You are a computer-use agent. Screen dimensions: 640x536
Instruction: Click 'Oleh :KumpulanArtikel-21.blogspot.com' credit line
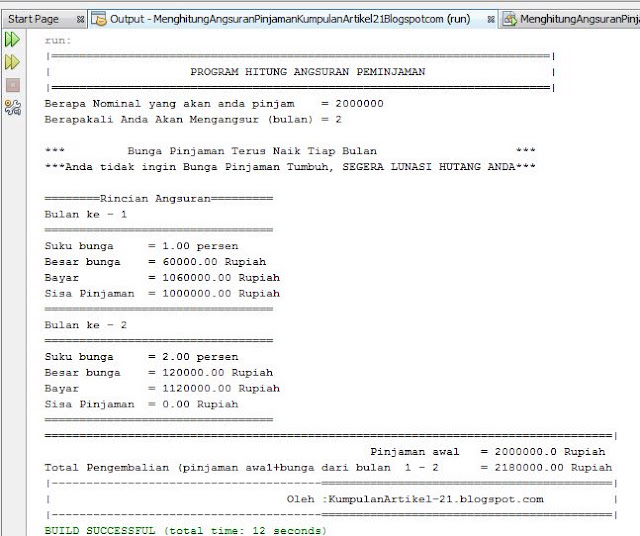[415, 499]
